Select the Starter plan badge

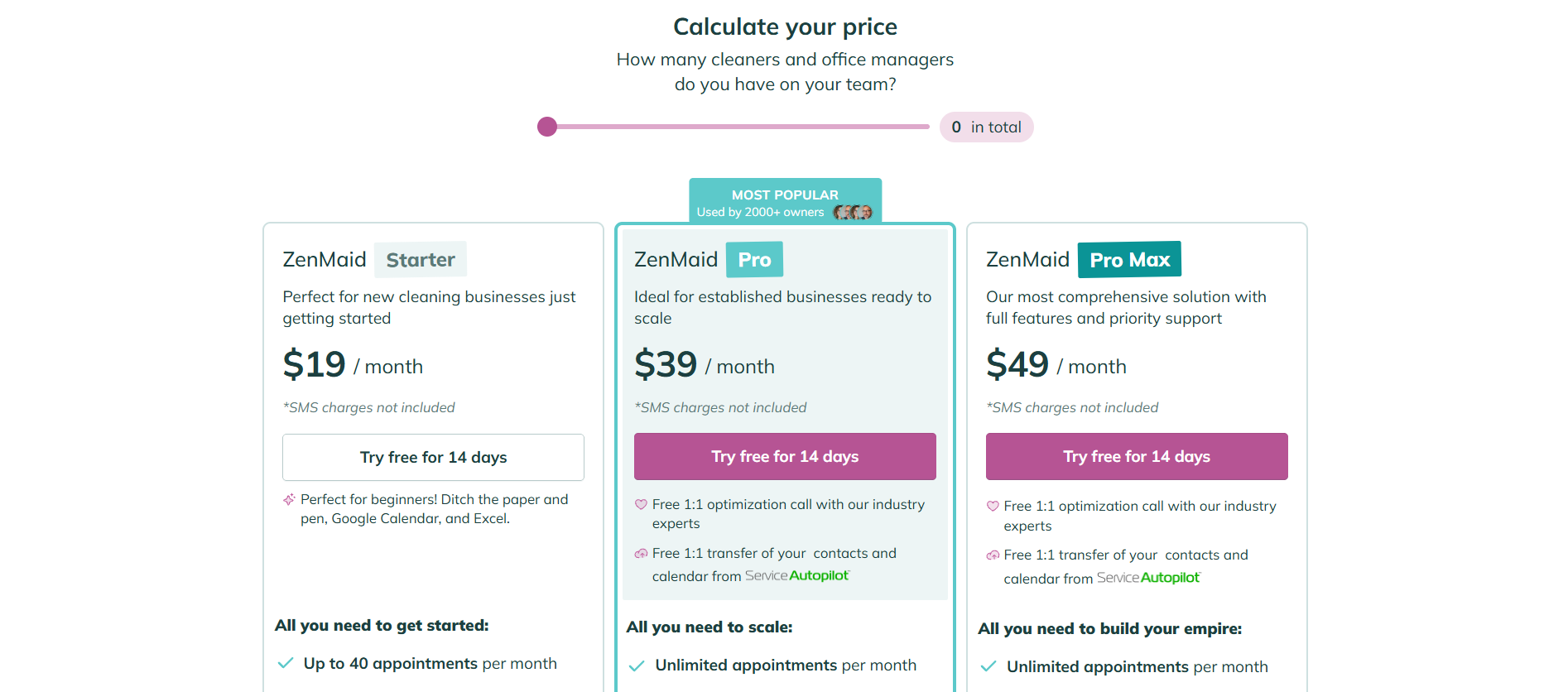[x=420, y=259]
